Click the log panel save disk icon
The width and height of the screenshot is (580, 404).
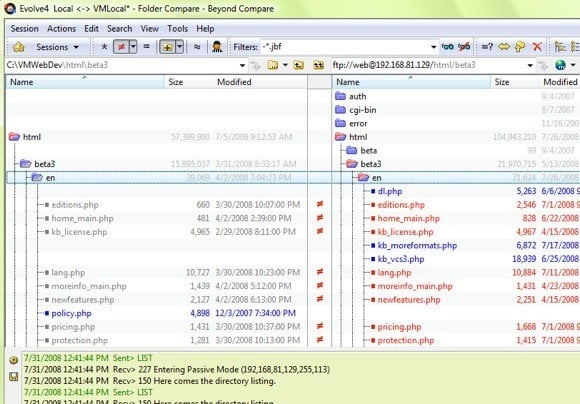click(x=13, y=377)
